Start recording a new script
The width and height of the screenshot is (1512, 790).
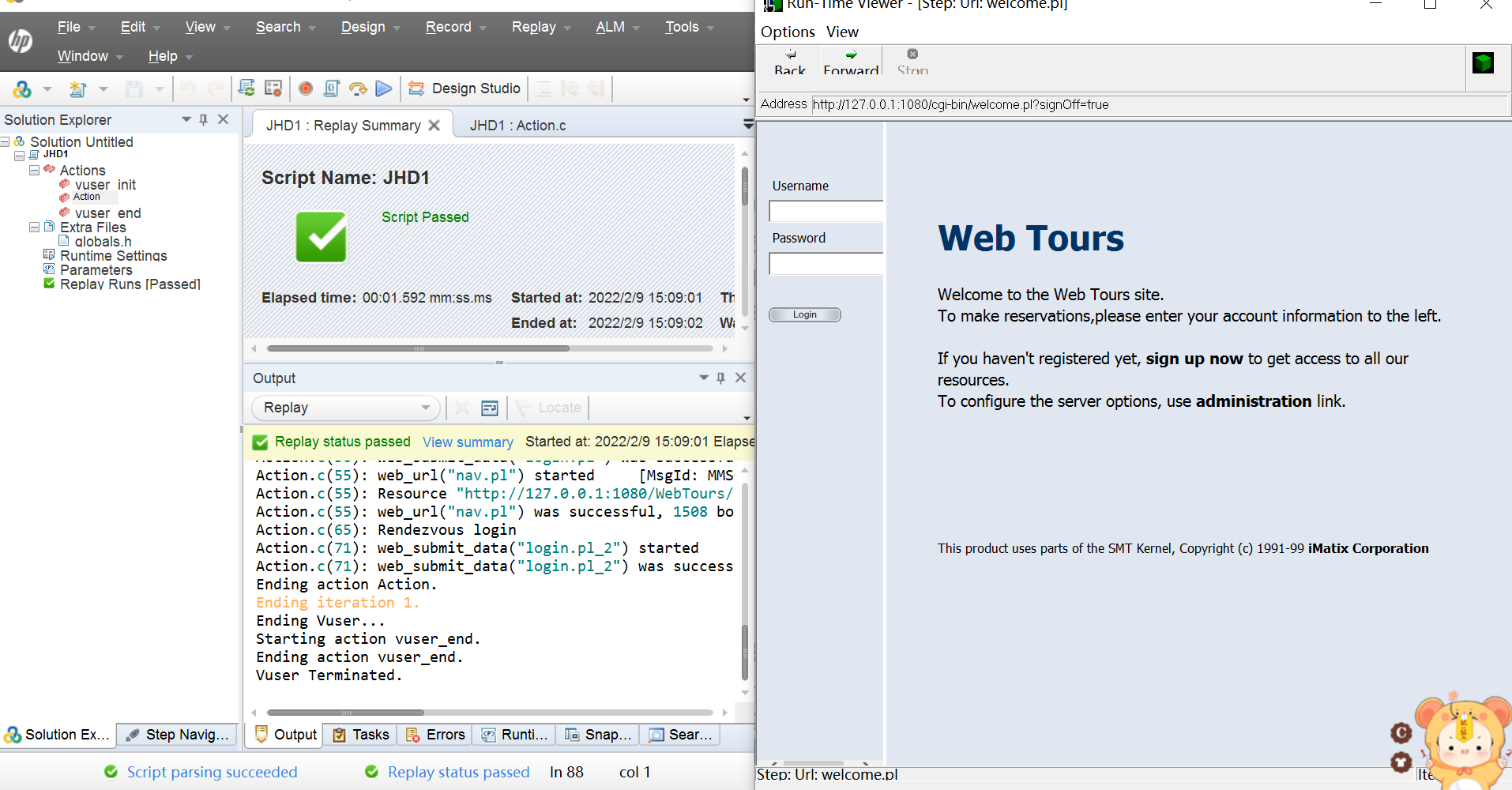(305, 88)
